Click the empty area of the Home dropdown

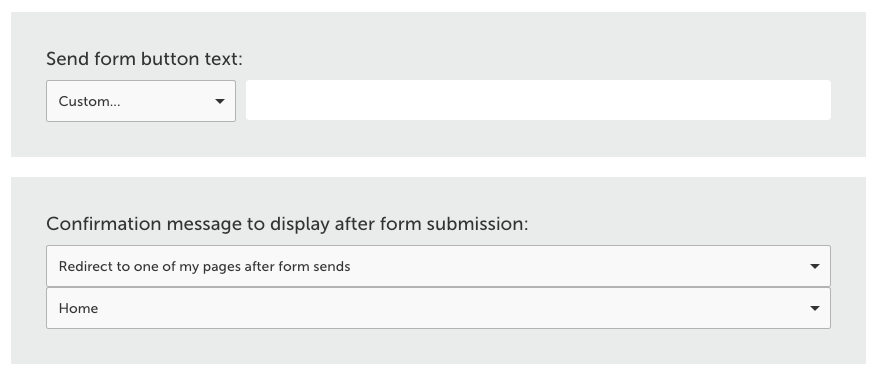[448, 308]
